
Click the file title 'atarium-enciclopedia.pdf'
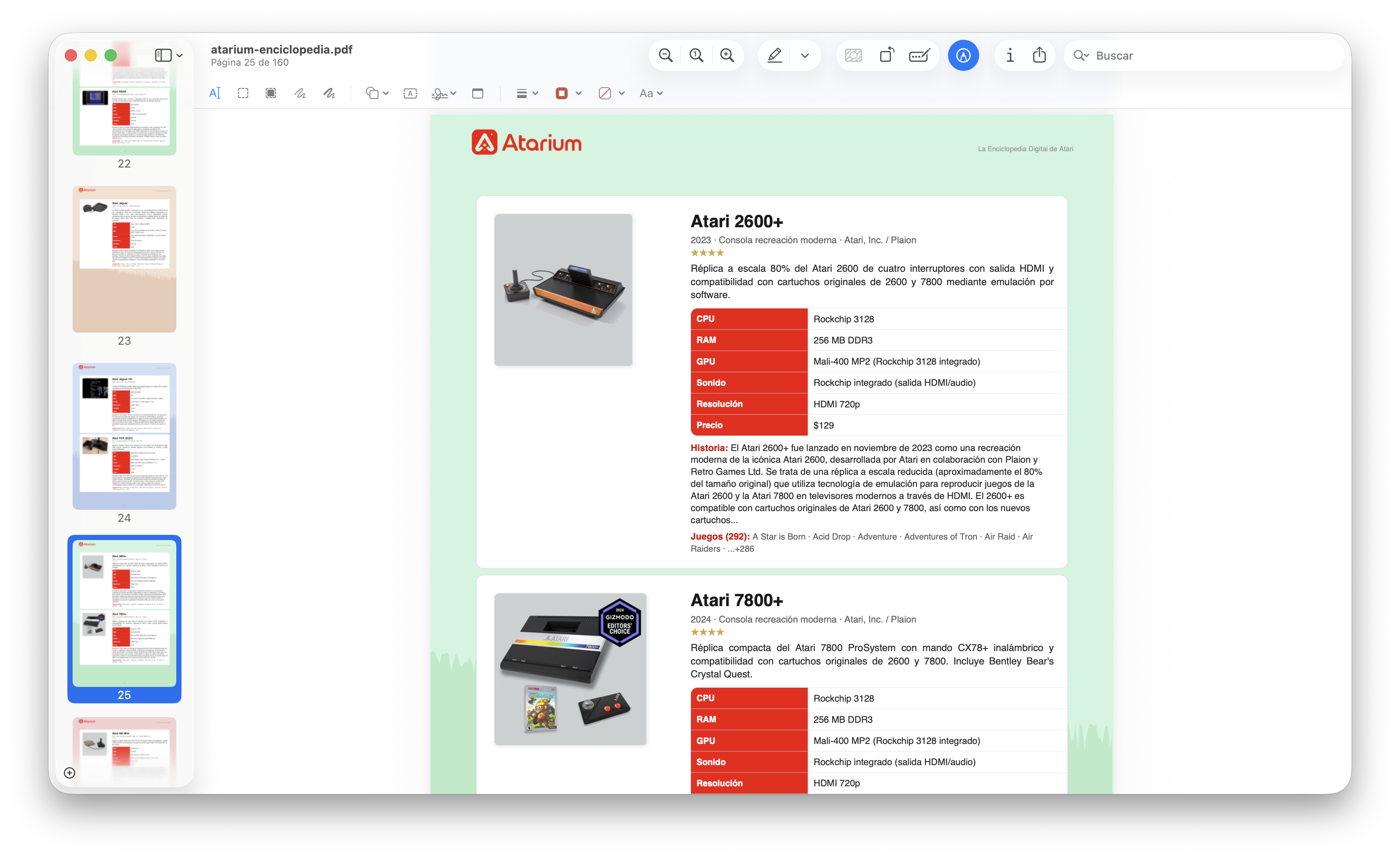tap(281, 49)
